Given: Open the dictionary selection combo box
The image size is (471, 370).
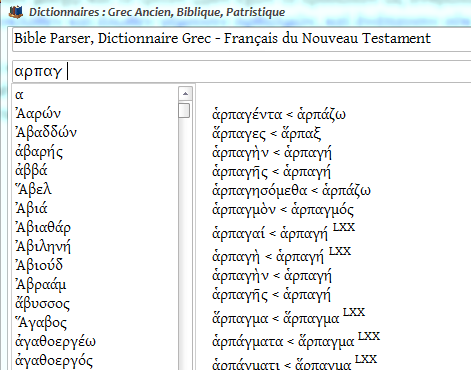Looking at the screenshot, I should 241,39.
